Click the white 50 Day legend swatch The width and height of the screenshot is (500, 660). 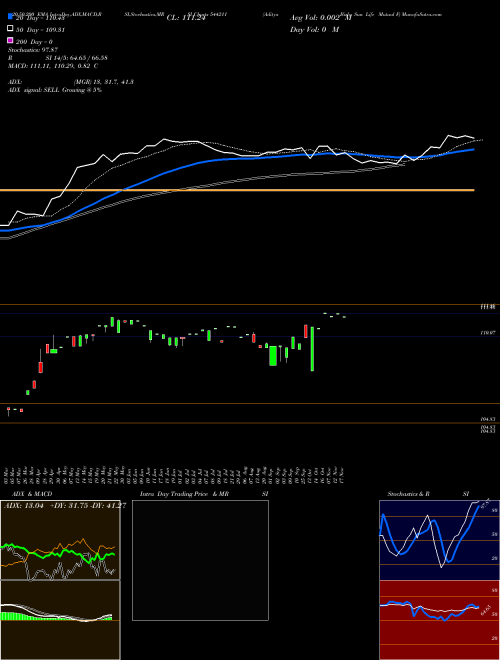coord(10,29)
